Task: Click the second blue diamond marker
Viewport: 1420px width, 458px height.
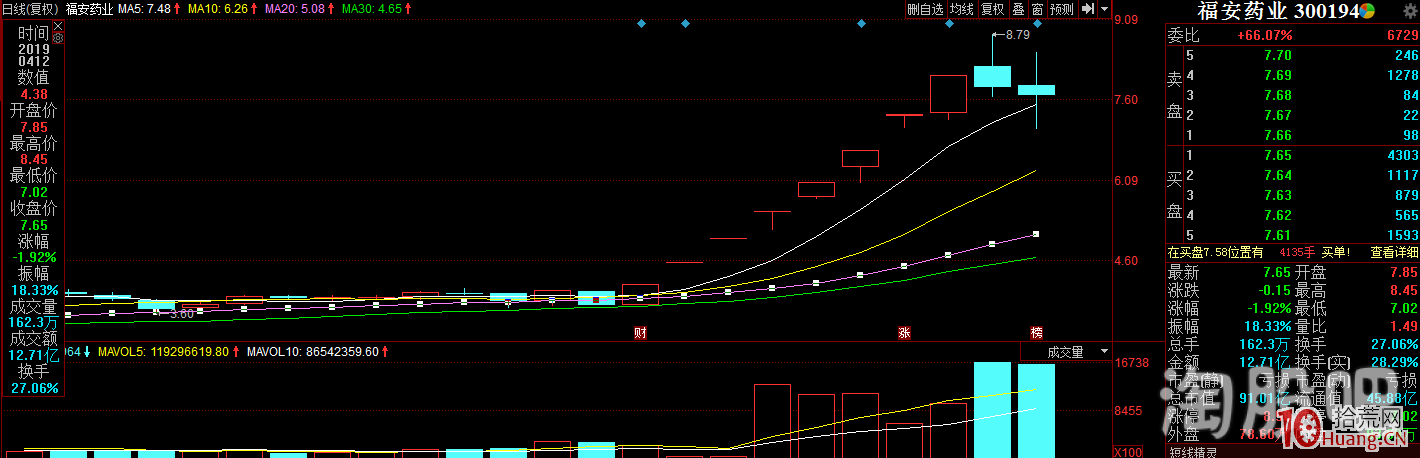Action: point(685,23)
